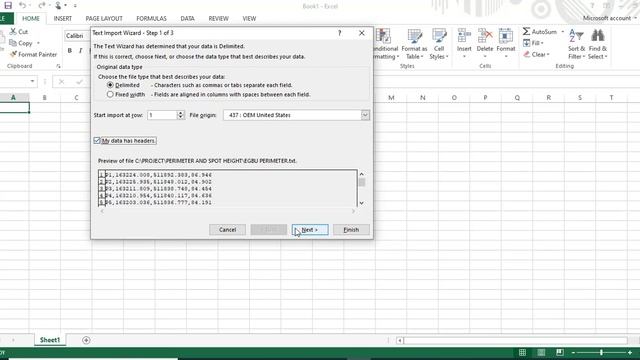The height and width of the screenshot is (360, 640).
Task: Open the HOME ribbon tab
Action: [31, 18]
